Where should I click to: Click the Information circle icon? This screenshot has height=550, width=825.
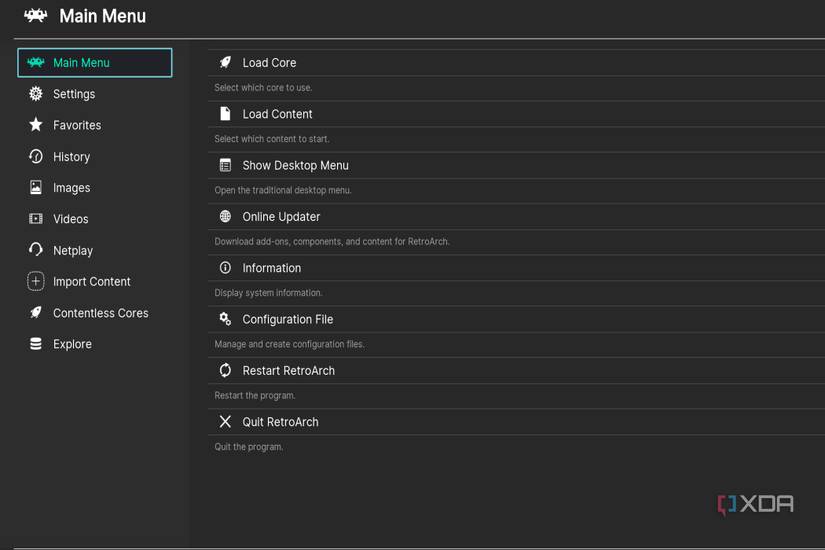[225, 268]
